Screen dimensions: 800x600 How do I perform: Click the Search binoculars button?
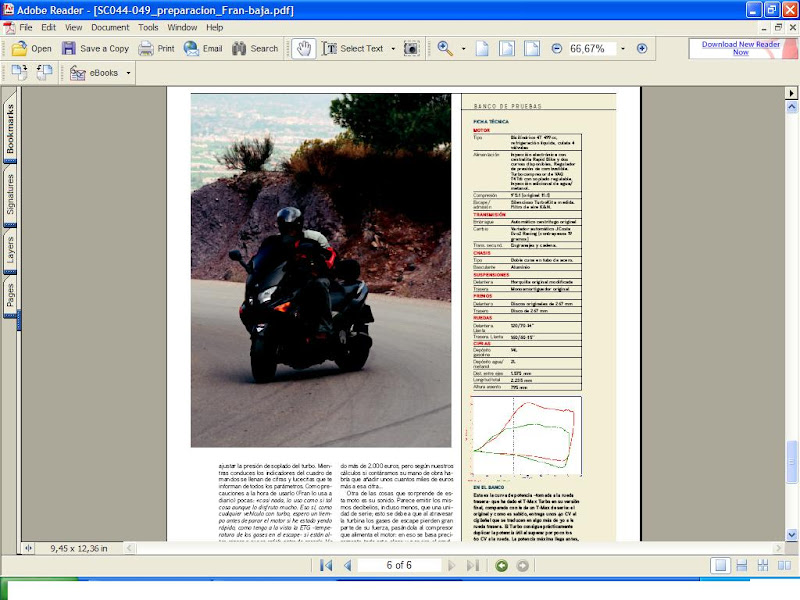click(254, 48)
